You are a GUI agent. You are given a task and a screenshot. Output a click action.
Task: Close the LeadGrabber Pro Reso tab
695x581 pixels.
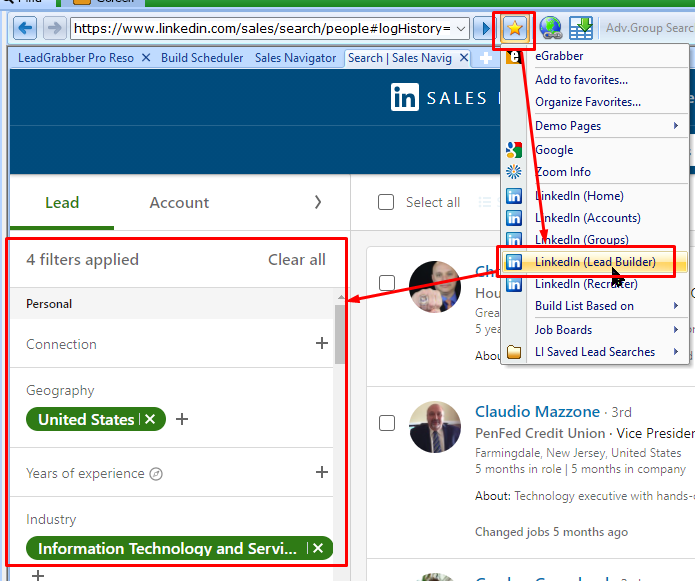(146, 58)
